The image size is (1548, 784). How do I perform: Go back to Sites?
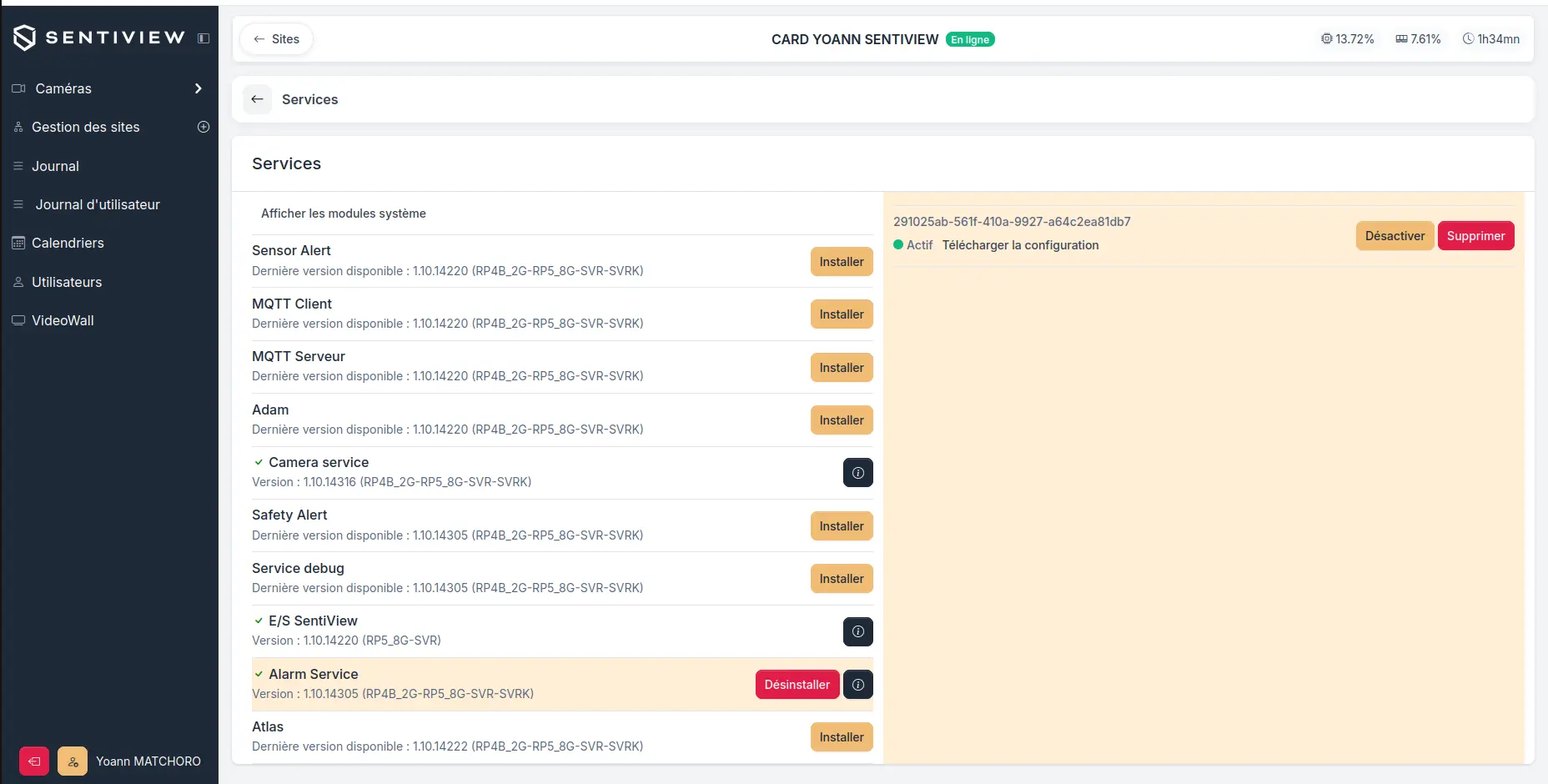pos(276,39)
